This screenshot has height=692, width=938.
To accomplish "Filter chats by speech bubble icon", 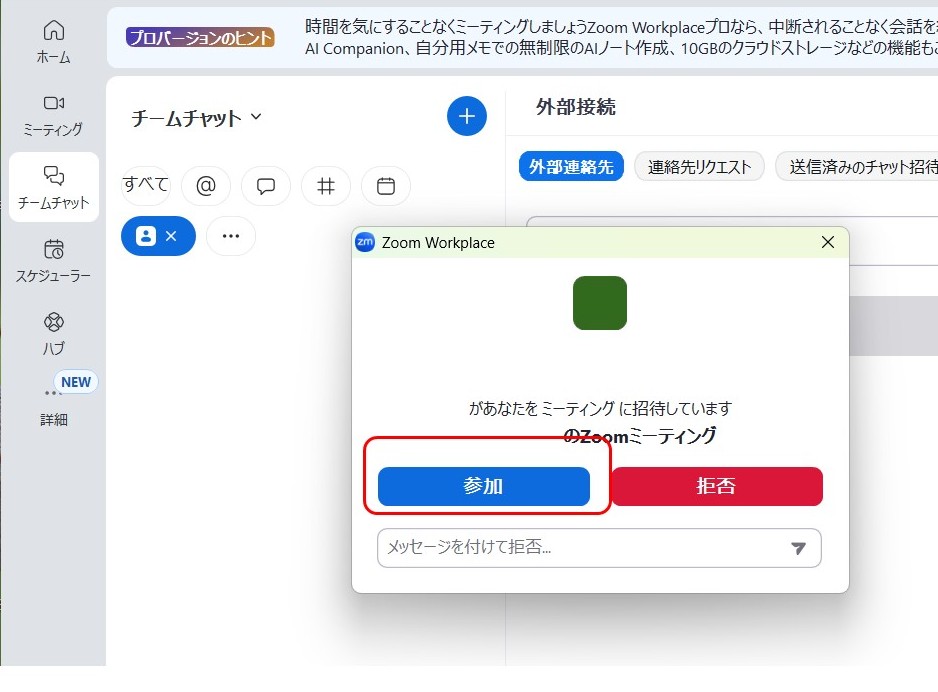I will tap(266, 186).
